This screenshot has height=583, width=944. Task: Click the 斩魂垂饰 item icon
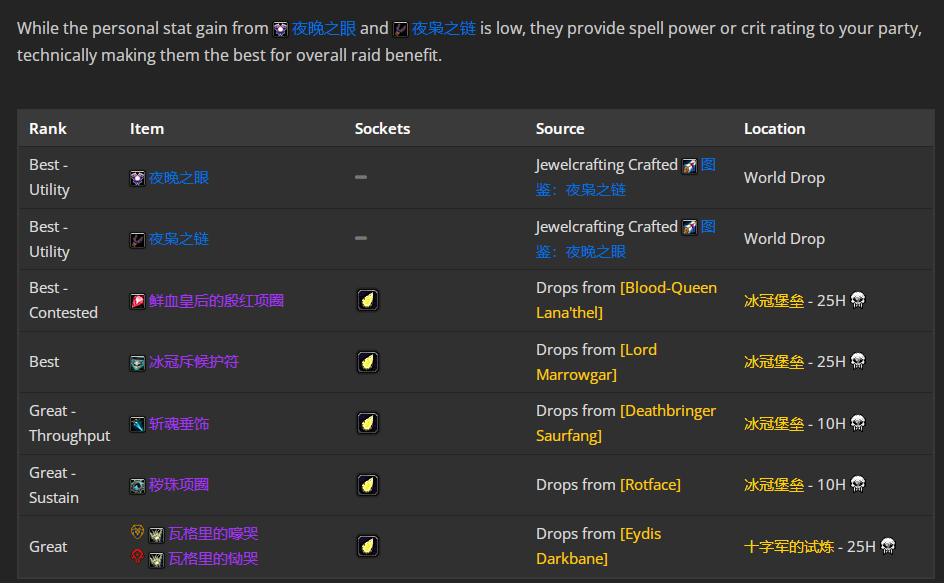(137, 424)
